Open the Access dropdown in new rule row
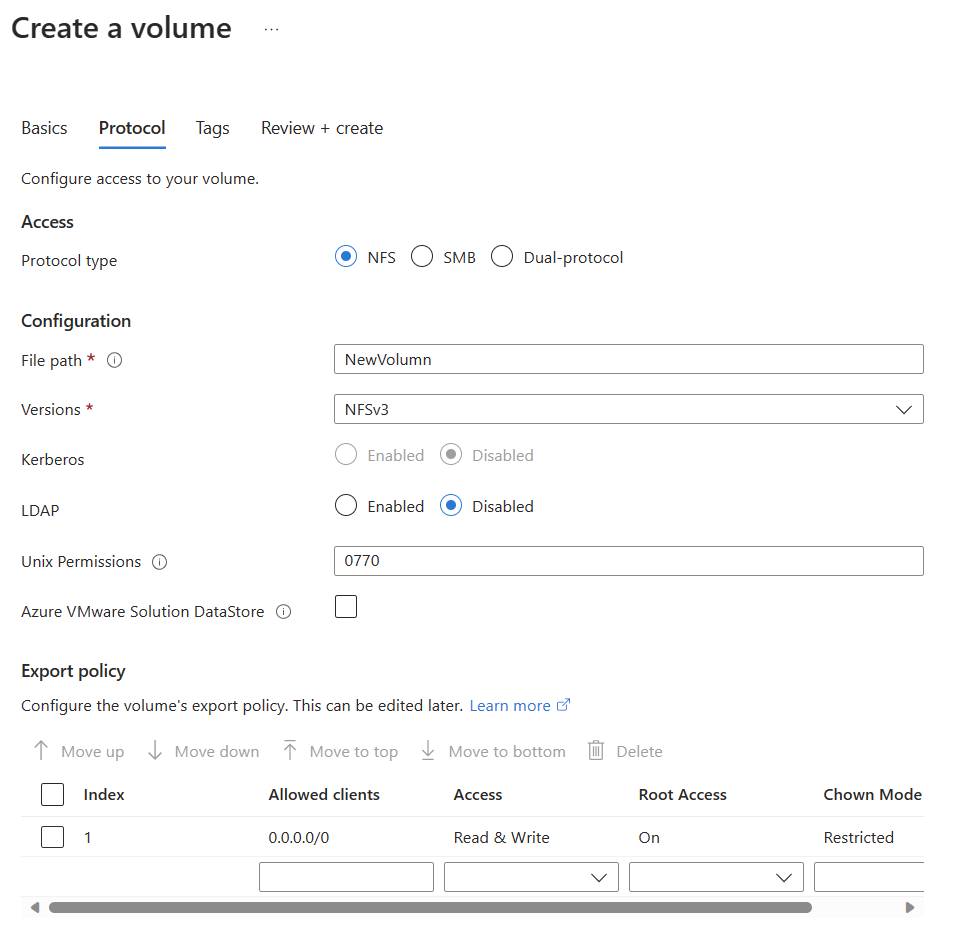Viewport: 972px width, 931px height. point(531,877)
